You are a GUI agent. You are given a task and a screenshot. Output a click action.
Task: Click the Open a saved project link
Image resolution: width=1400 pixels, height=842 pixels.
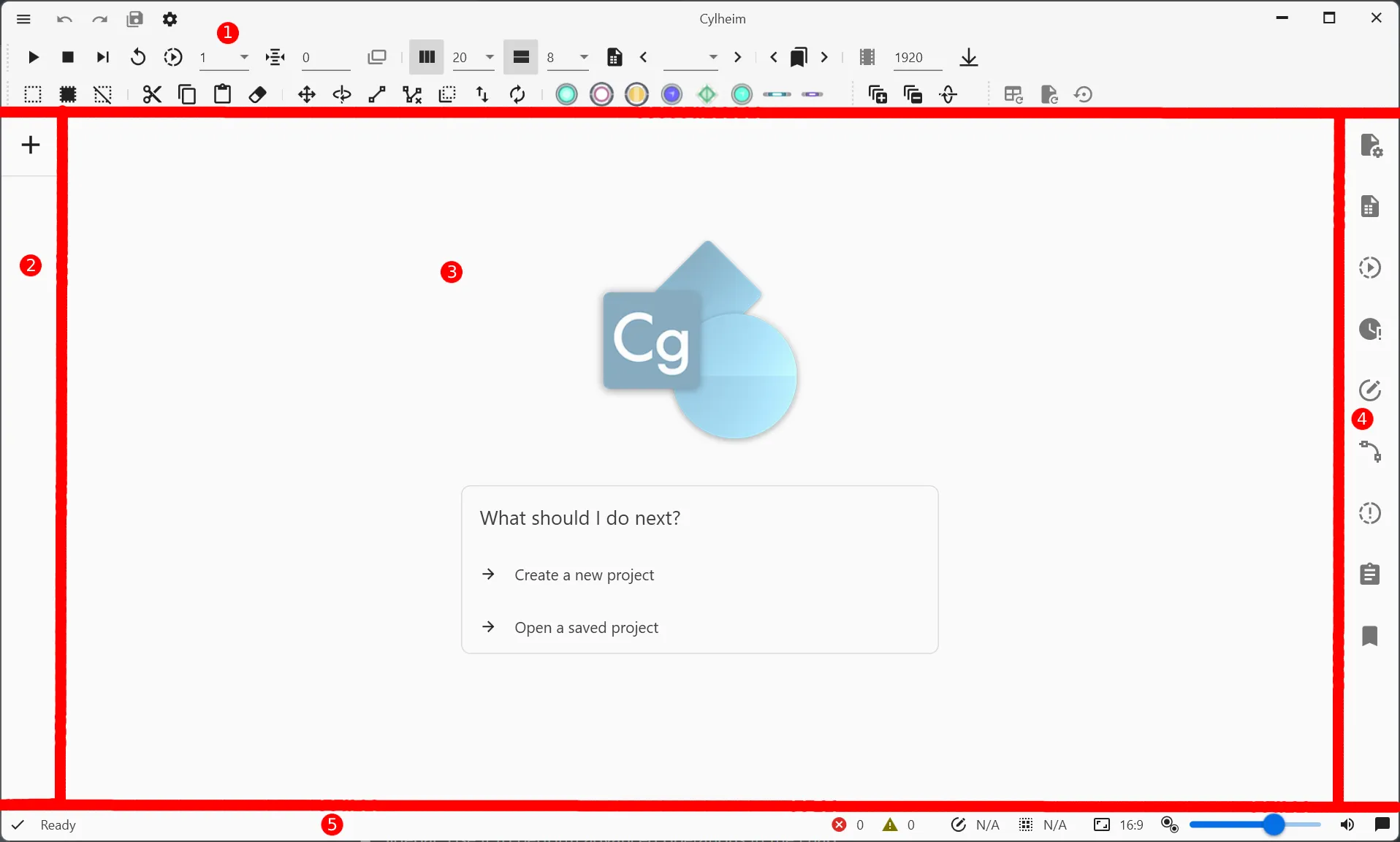[x=587, y=628]
